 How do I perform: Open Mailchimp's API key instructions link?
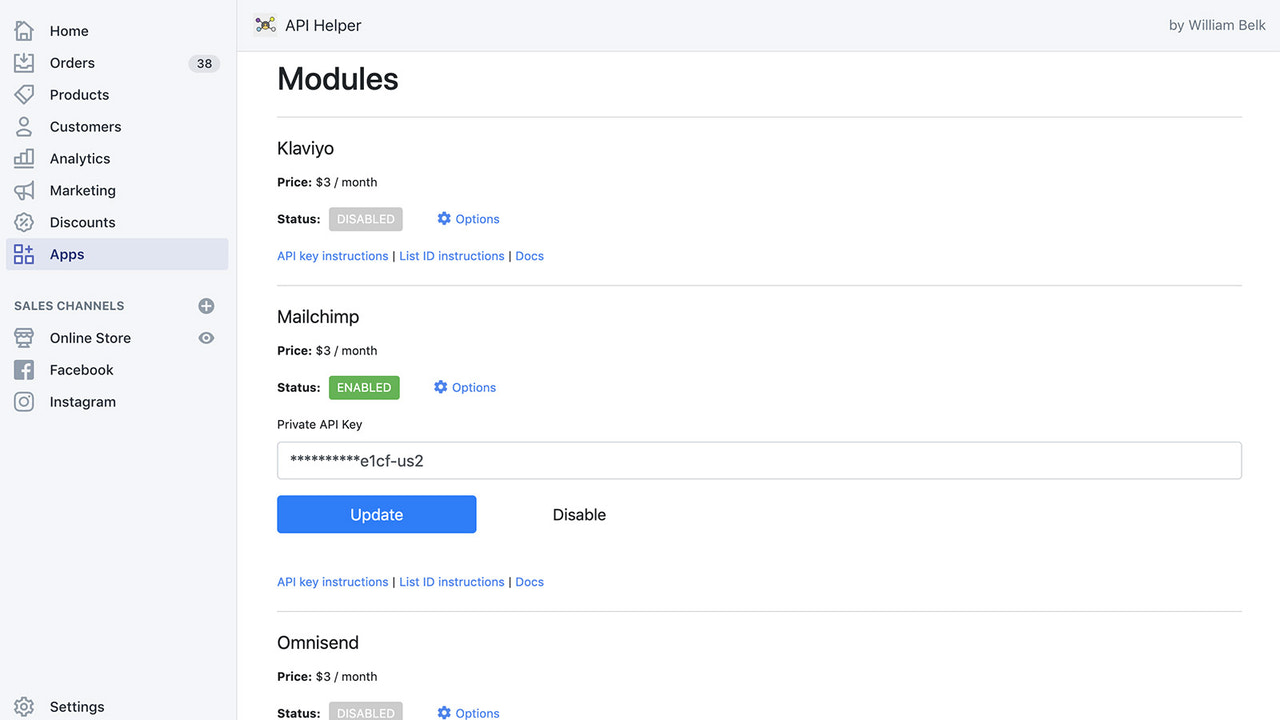pos(332,581)
